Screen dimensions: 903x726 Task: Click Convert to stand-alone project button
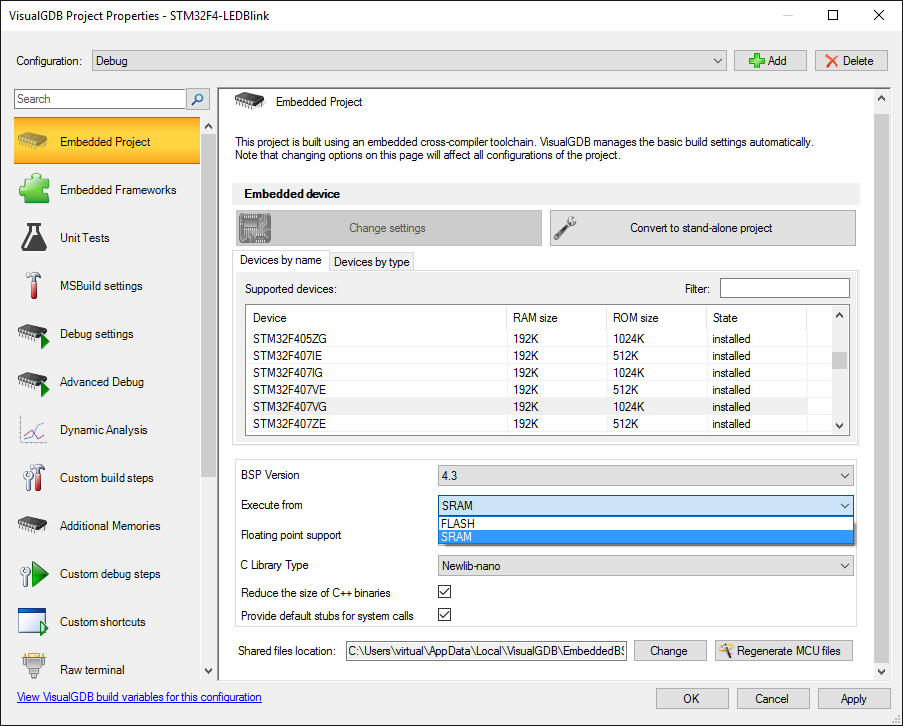702,228
